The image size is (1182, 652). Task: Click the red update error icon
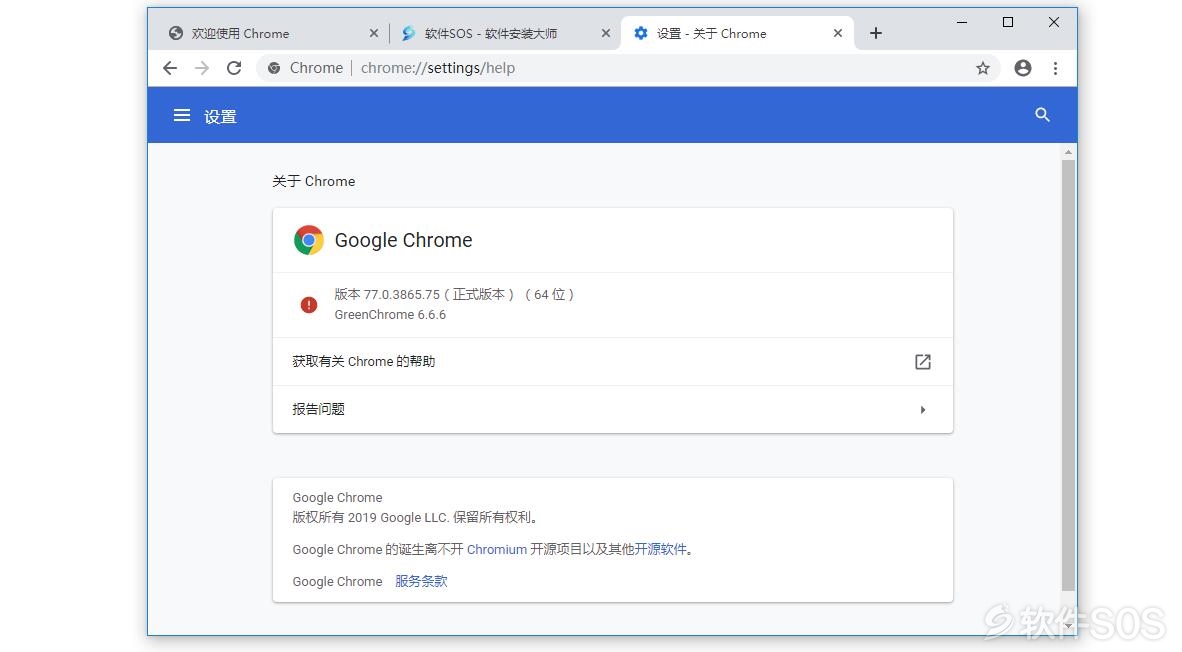(x=308, y=305)
